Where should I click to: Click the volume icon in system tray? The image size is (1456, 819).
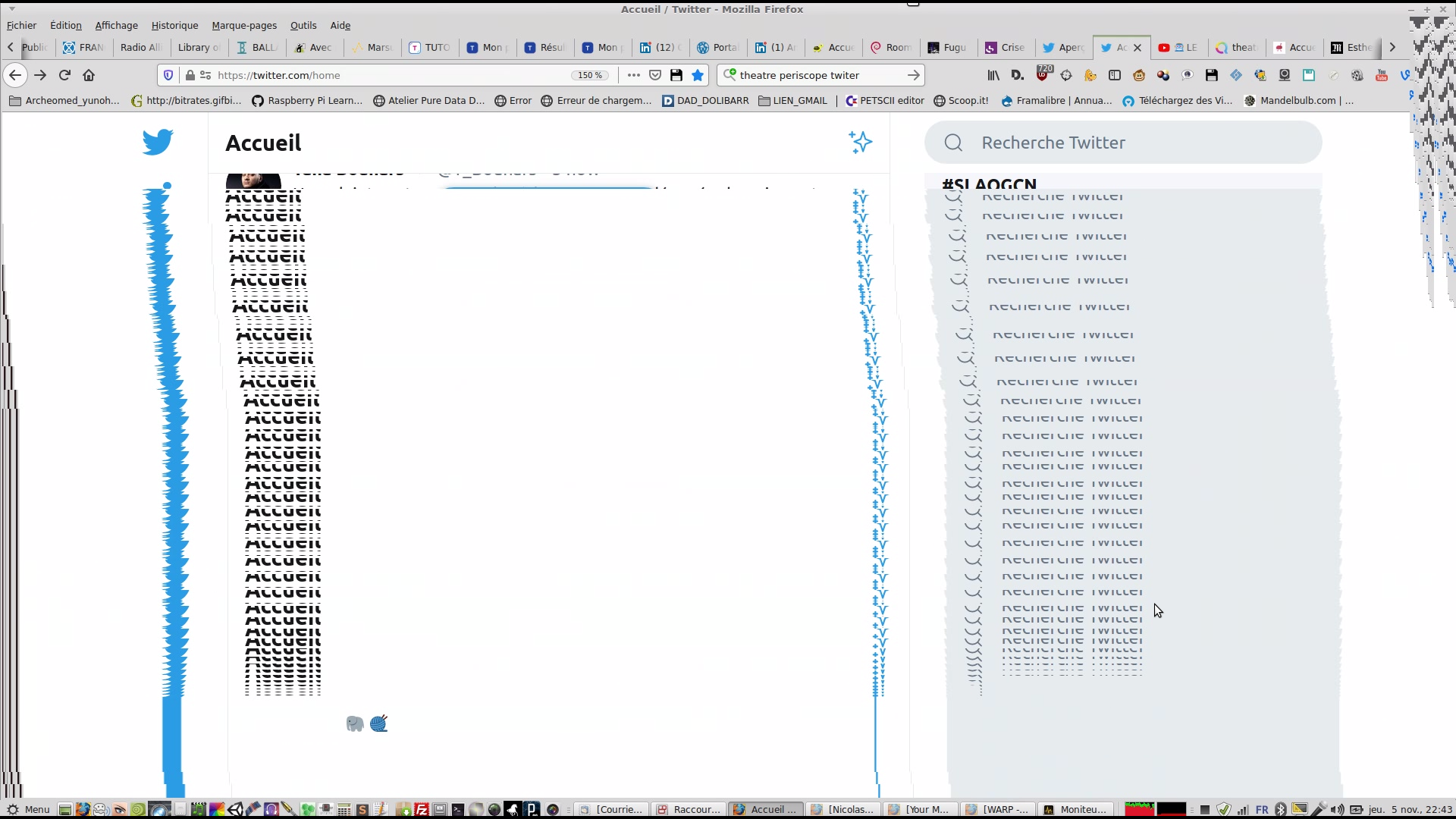[x=1337, y=809]
